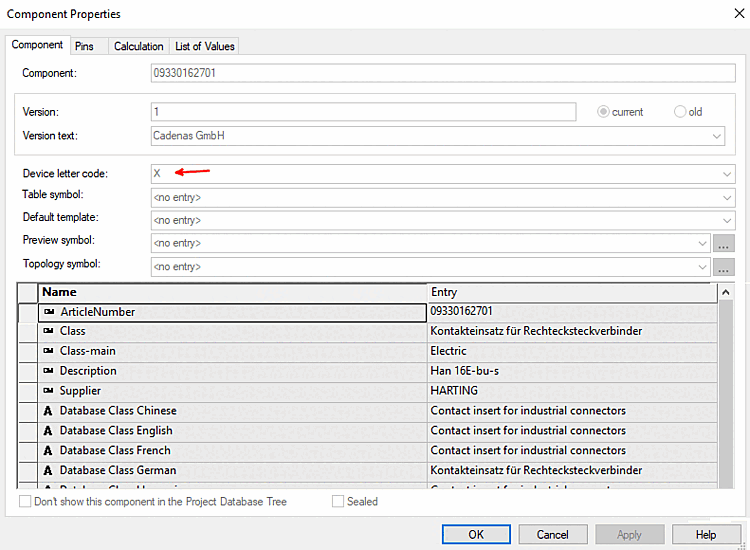Image resolution: width=750 pixels, height=550 pixels.
Task: Select the 'old' version radio button
Action: click(x=681, y=112)
